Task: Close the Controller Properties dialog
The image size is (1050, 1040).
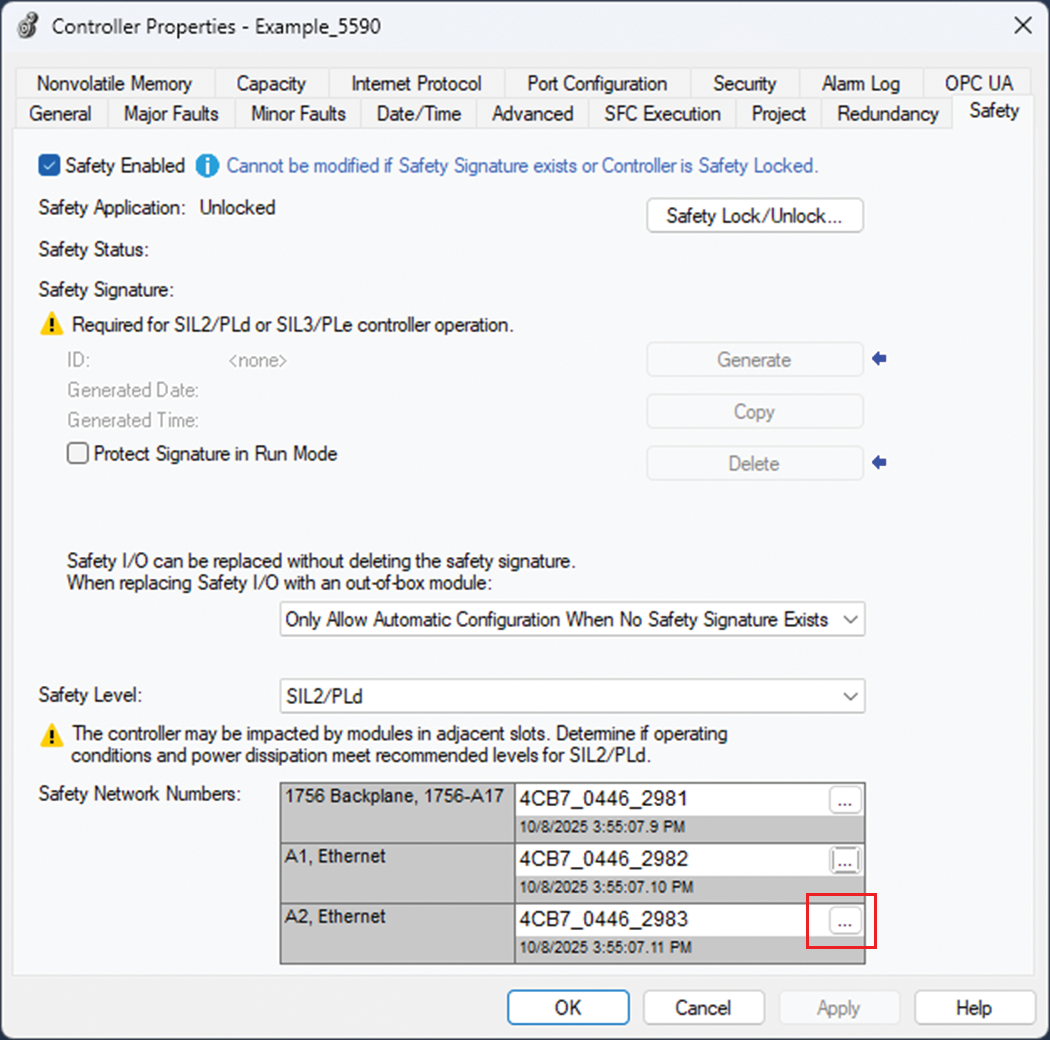Action: click(1023, 26)
